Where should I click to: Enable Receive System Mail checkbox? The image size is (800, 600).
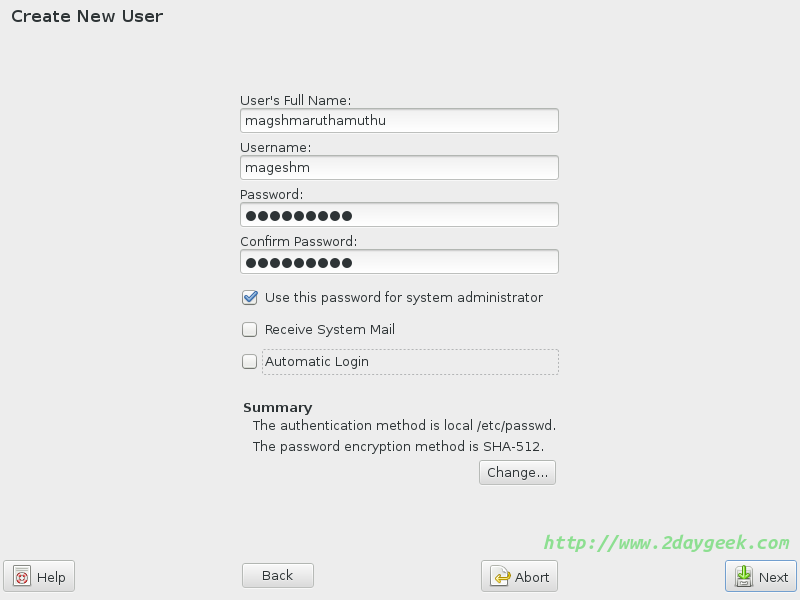pyautogui.click(x=250, y=330)
